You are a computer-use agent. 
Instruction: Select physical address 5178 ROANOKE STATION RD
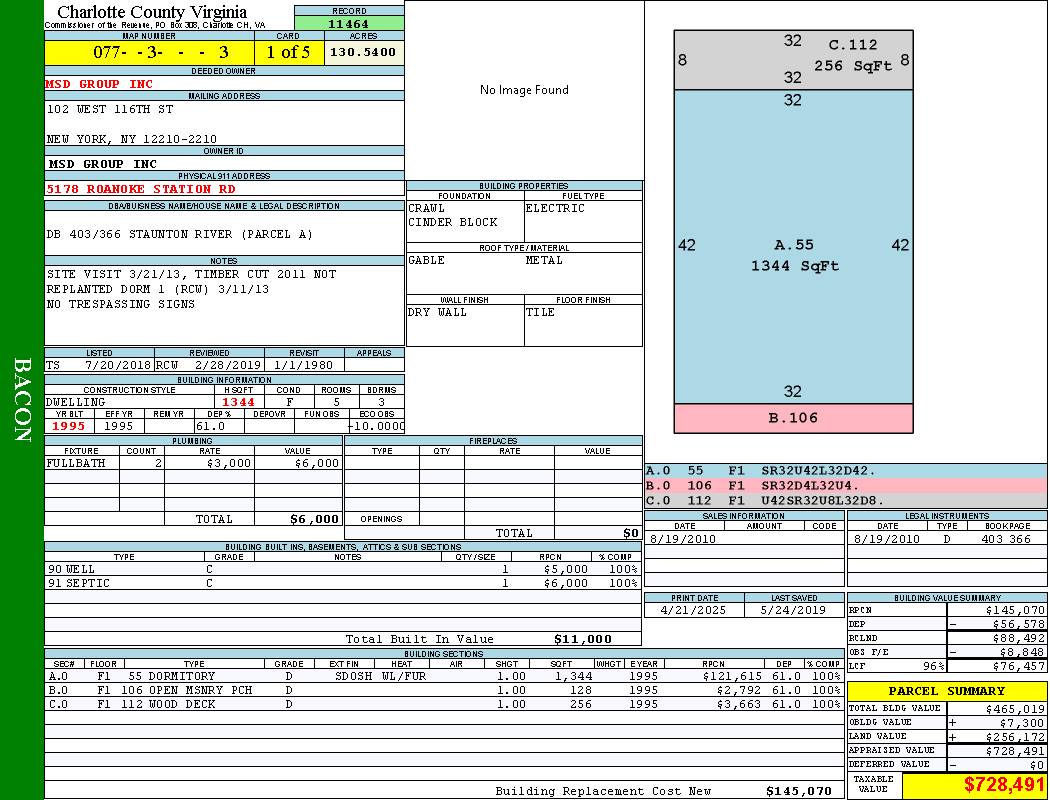pos(141,189)
